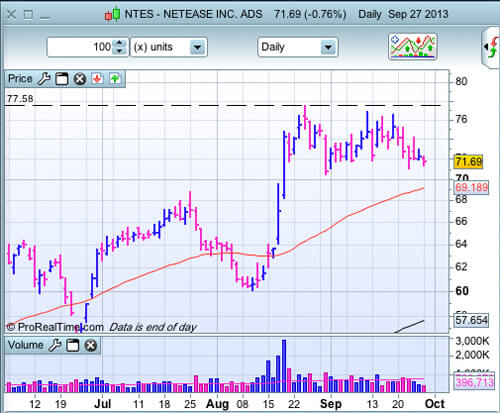Select the 77.58 dashed resistance line label
This screenshot has width=500, height=413.
coord(20,99)
